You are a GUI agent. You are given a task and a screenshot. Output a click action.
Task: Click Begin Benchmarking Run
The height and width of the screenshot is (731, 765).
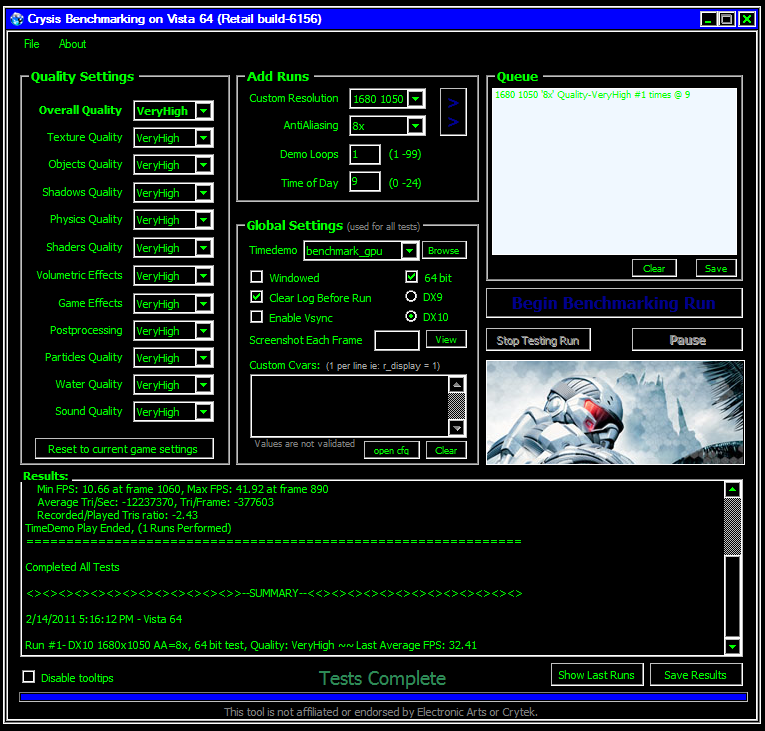tap(614, 303)
